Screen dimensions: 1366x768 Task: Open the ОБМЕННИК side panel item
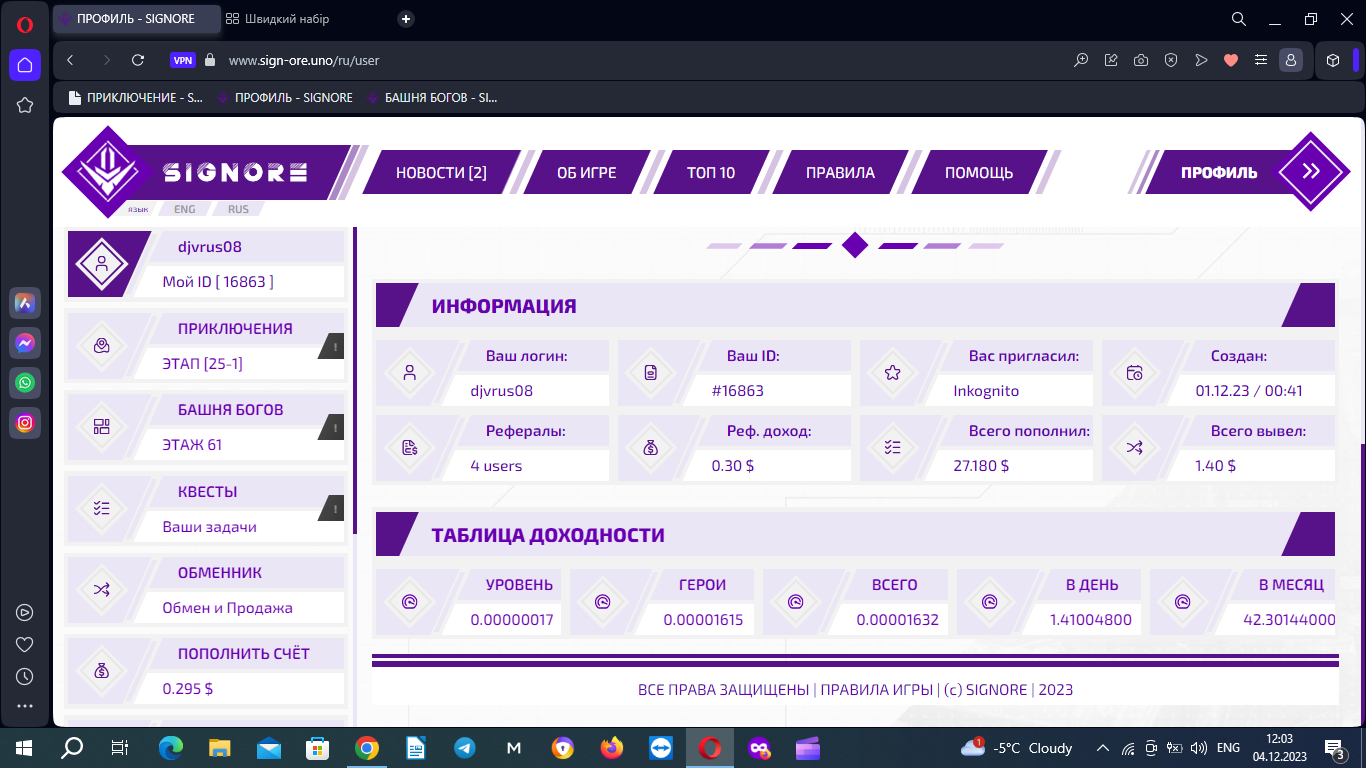[205, 590]
